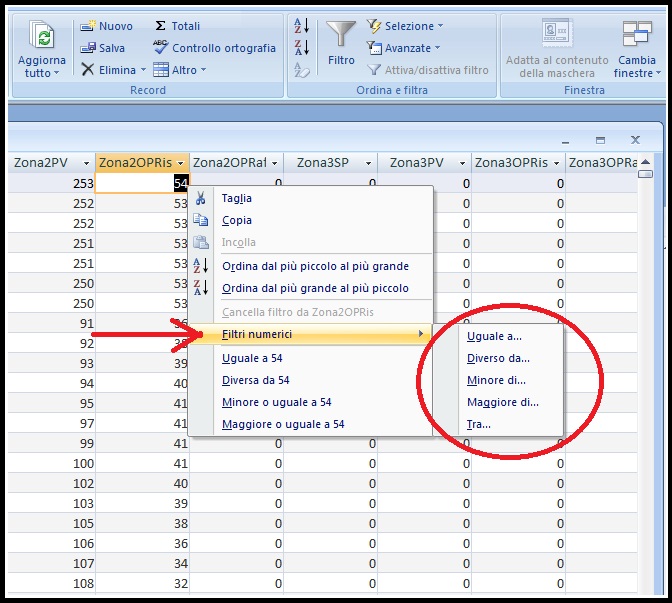Open Zona3OPRis column filter arrow
This screenshot has height=603, width=672.
(x=556, y=163)
